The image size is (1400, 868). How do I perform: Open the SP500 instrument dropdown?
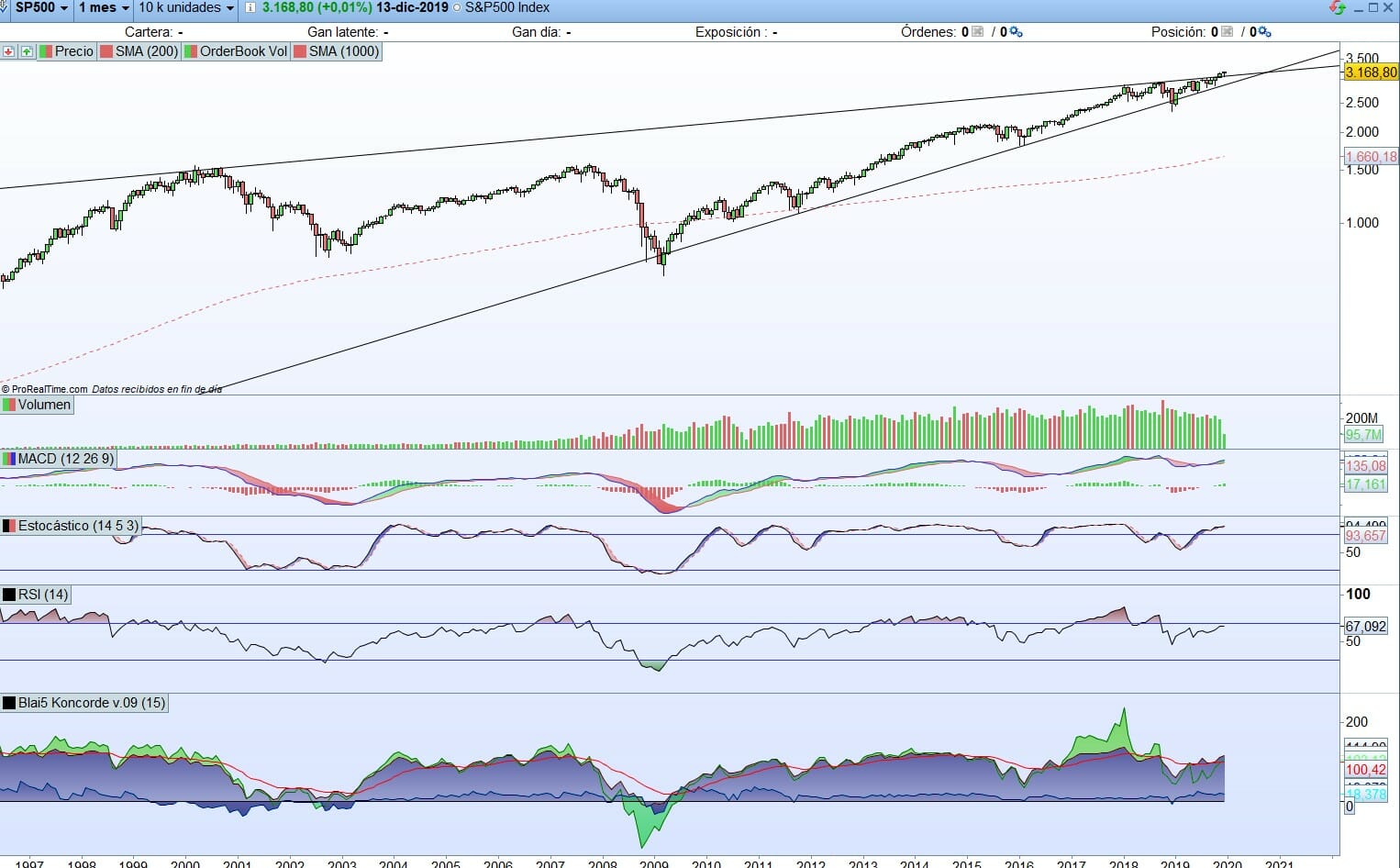[x=42, y=8]
